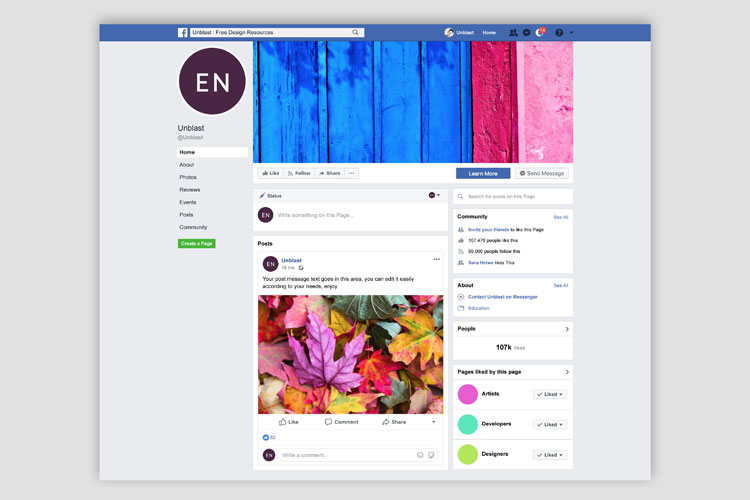Select Home in the left sidebar
750x500 pixels.
click(x=212, y=152)
